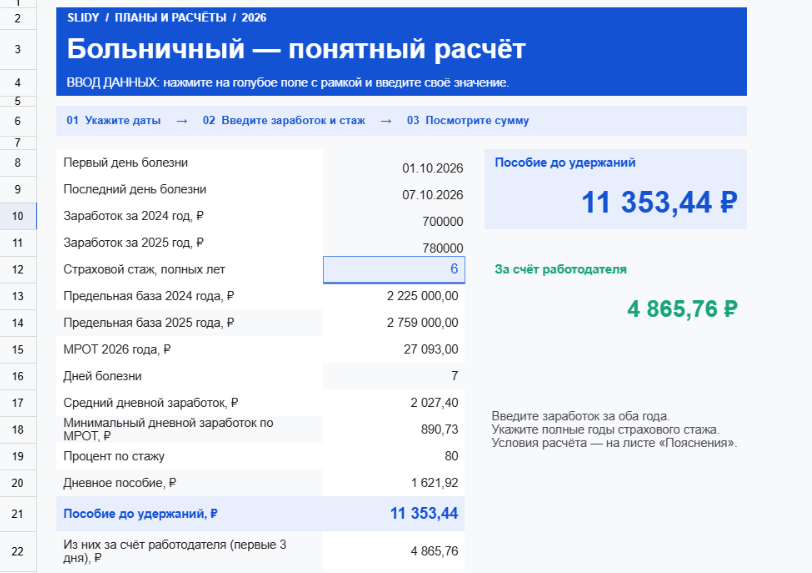This screenshot has width=812, height=573.
Task: Click the sick days value 7
Action: pos(455,376)
